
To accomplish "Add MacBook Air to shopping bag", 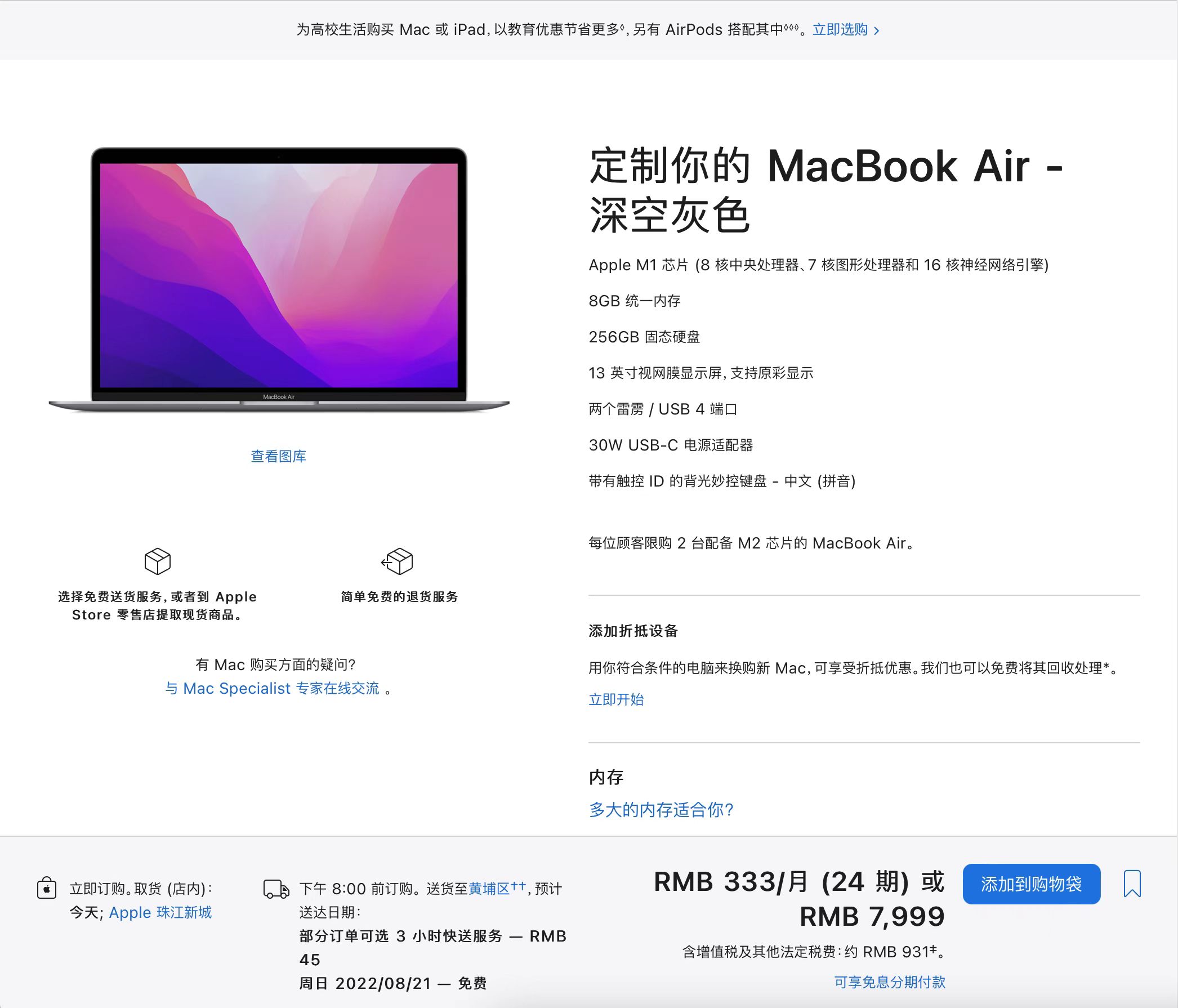I will [x=1032, y=884].
